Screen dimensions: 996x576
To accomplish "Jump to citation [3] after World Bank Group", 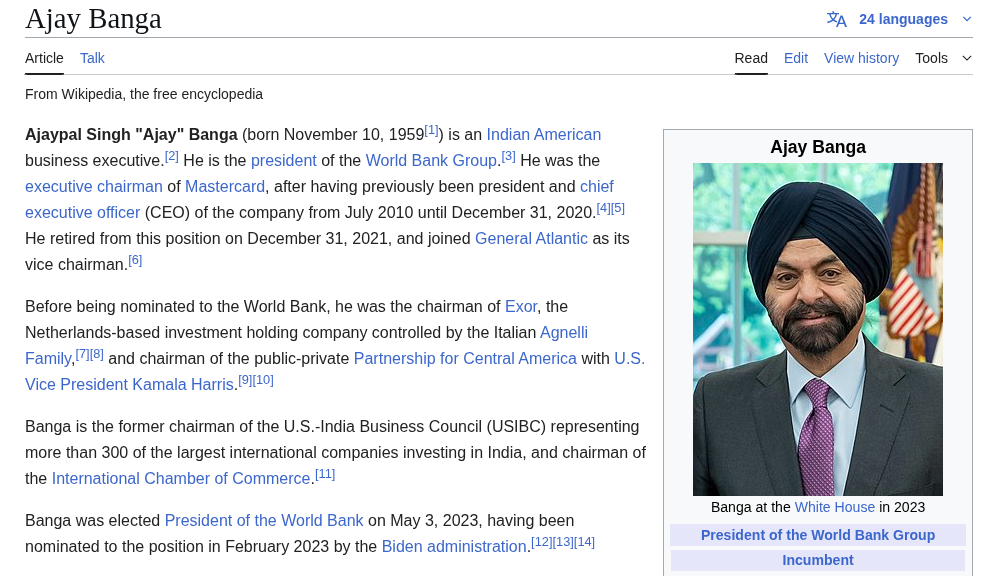I will click(x=508, y=156).
